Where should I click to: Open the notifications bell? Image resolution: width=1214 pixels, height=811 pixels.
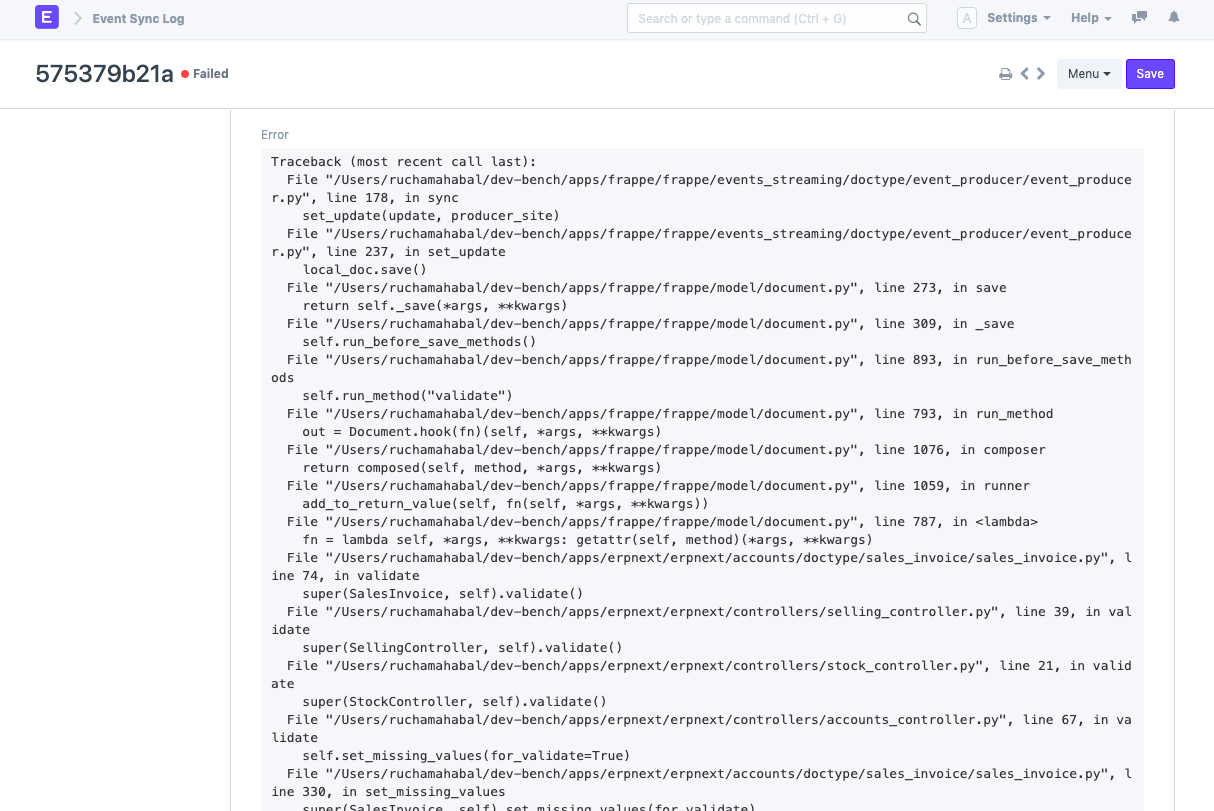click(x=1173, y=18)
